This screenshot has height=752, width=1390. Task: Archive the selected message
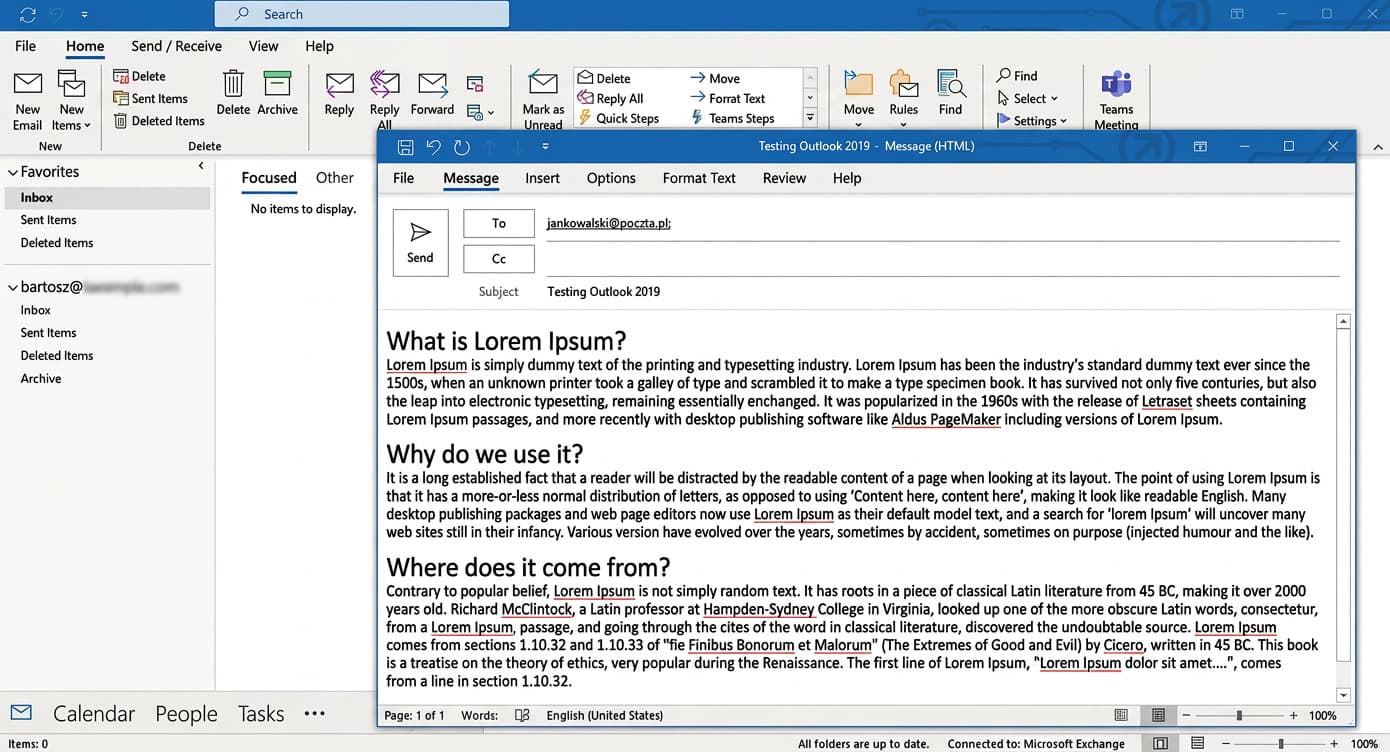point(277,93)
